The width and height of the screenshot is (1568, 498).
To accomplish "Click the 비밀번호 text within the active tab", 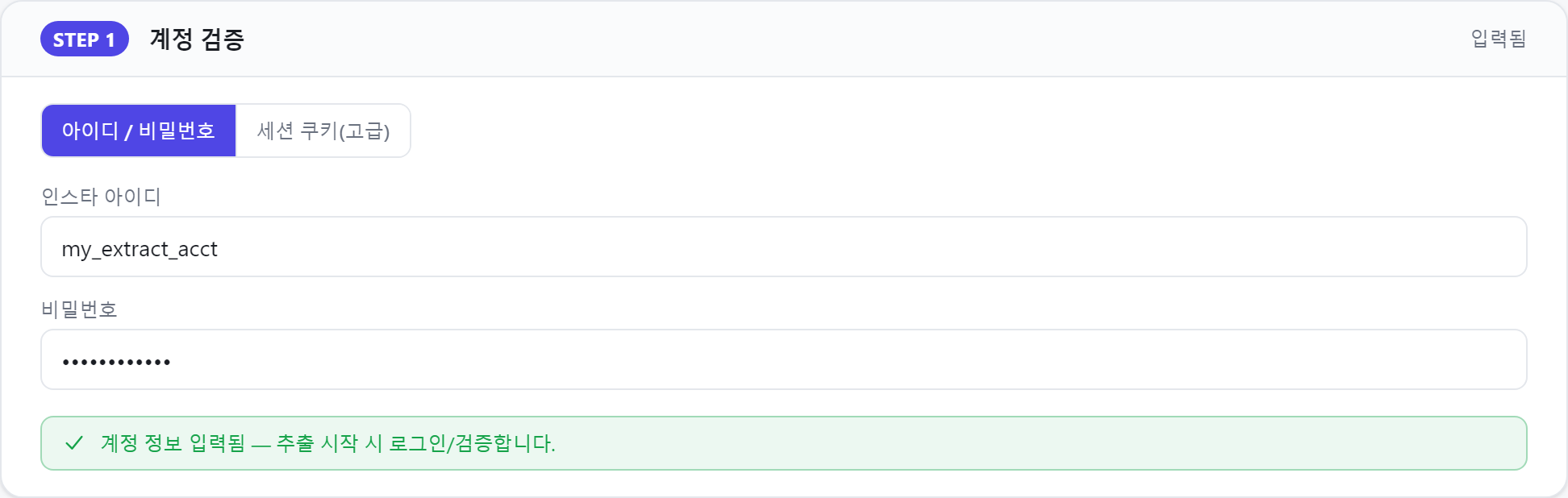I will 177,131.
